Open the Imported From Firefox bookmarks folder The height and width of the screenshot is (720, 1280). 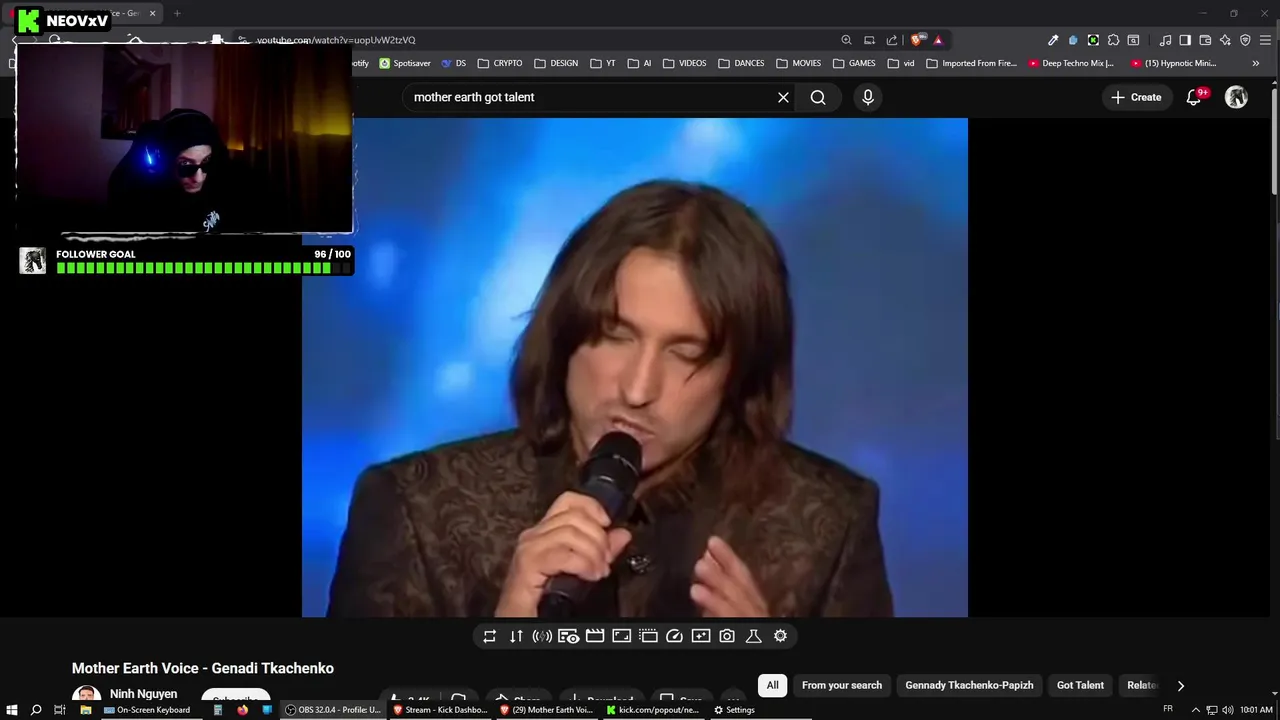(971, 63)
